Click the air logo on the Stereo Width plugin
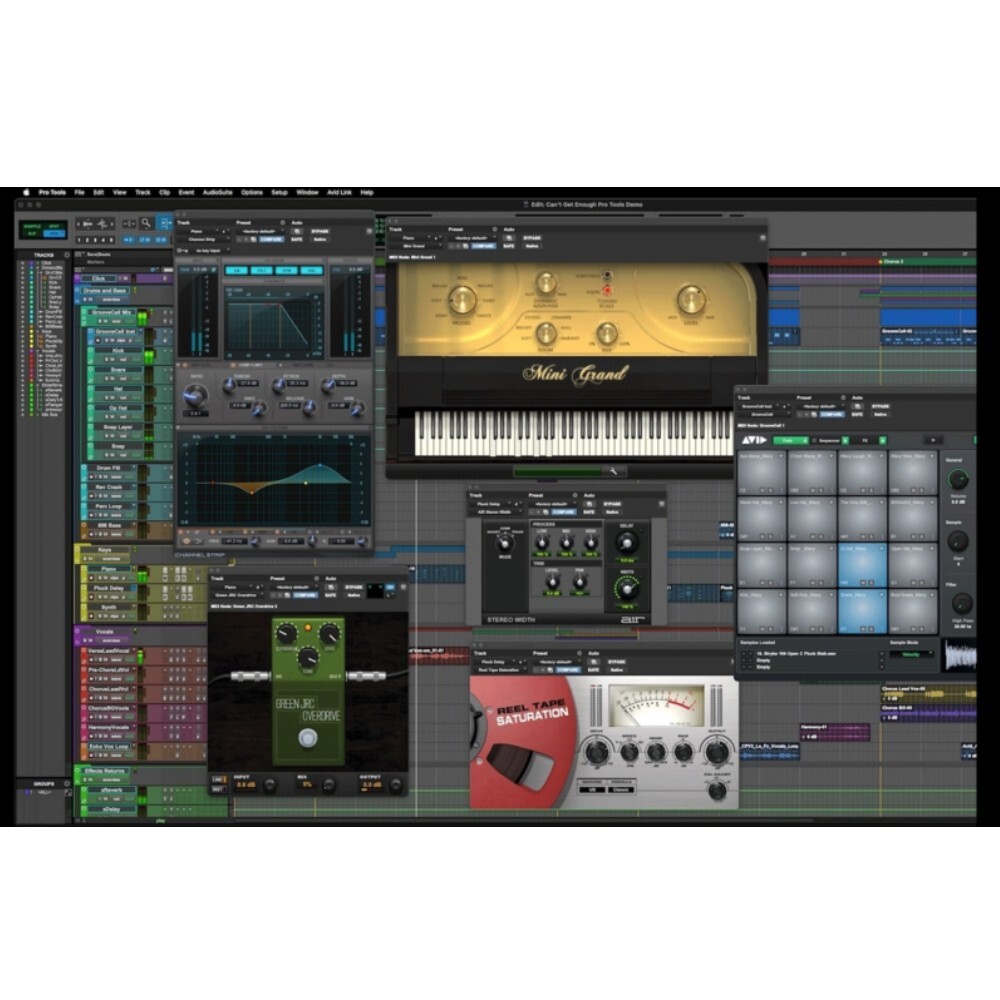 click(x=634, y=618)
